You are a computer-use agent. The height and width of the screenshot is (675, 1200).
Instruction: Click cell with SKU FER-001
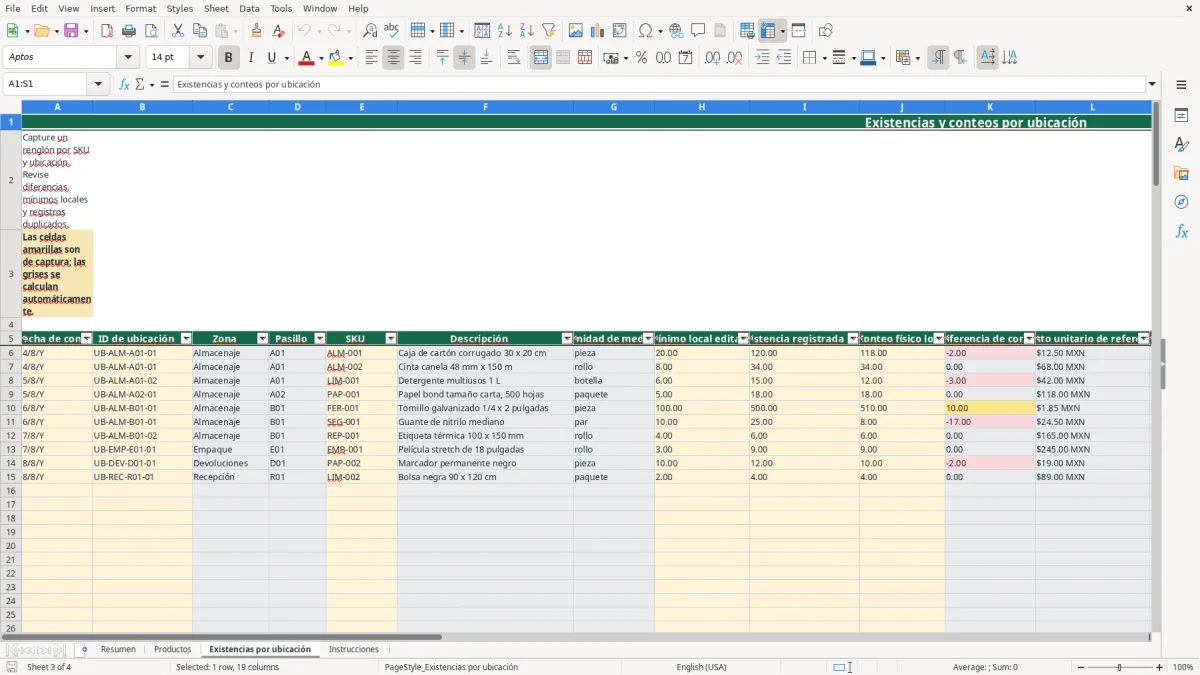pos(361,408)
